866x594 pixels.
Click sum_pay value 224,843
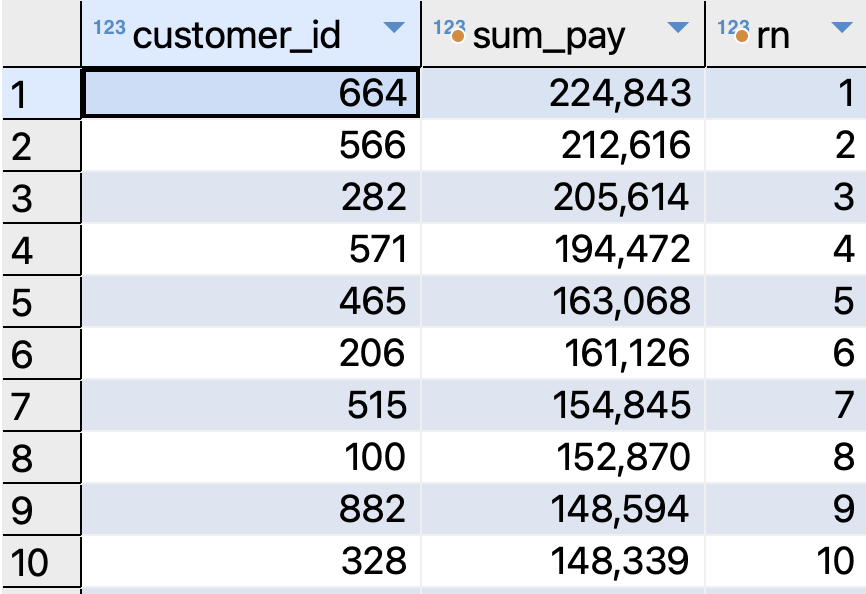tap(620, 93)
